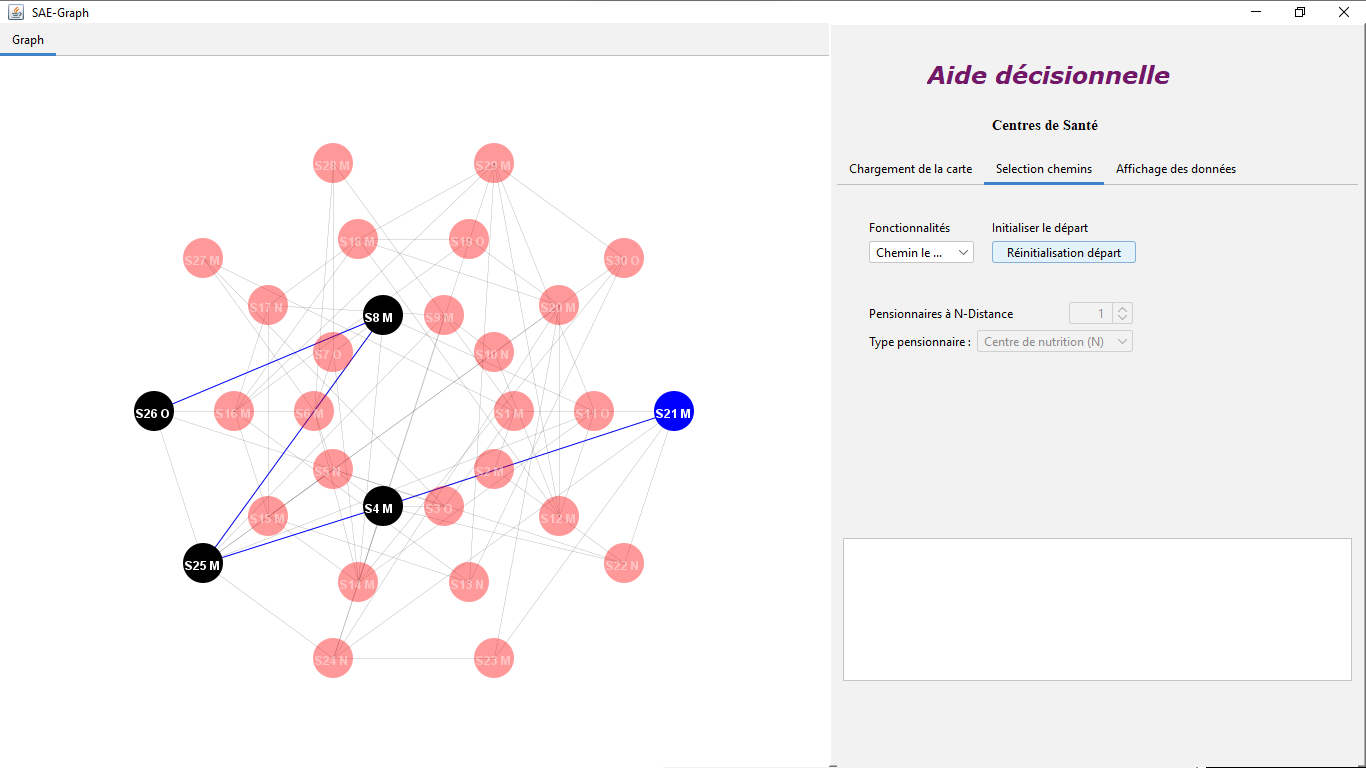The height and width of the screenshot is (768, 1366).
Task: Open the Type pensionnaire combo box
Action: [1055, 342]
